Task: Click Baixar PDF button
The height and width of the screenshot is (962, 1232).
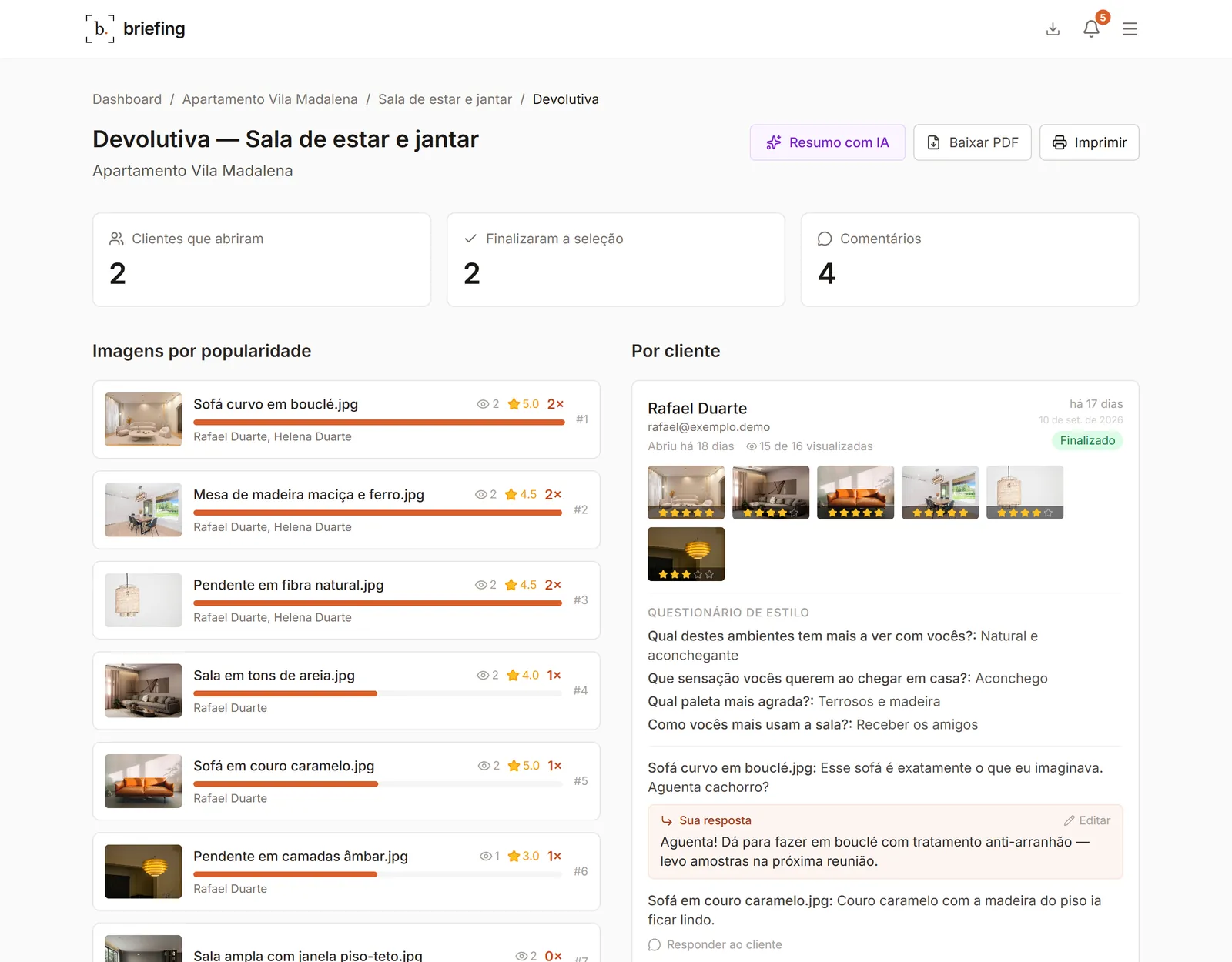Action: click(x=973, y=142)
